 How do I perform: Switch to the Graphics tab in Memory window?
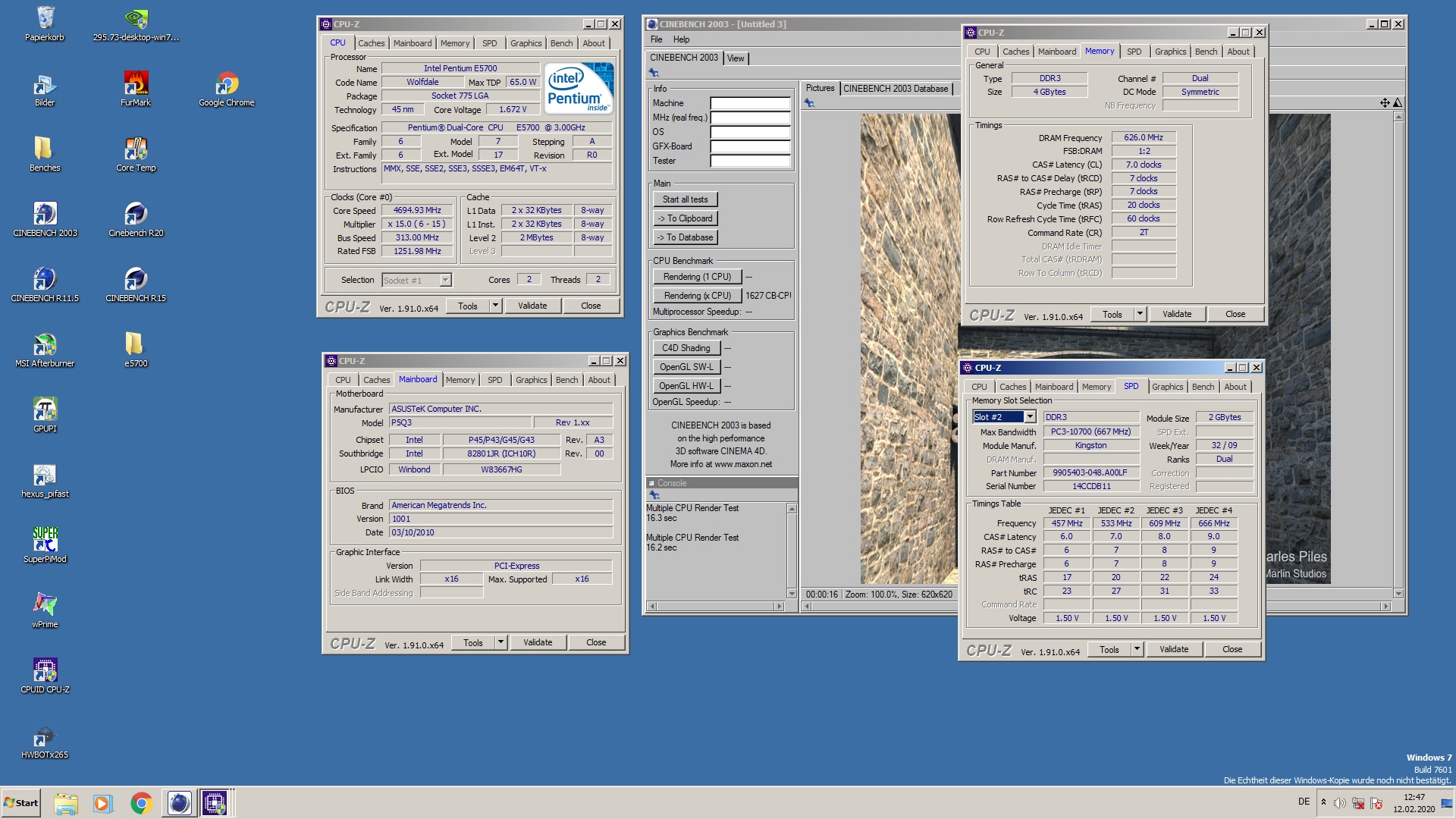click(x=1170, y=52)
